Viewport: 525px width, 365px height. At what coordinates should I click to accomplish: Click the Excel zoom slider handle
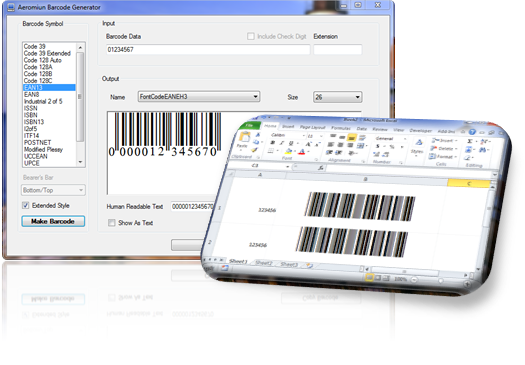tap(441, 281)
